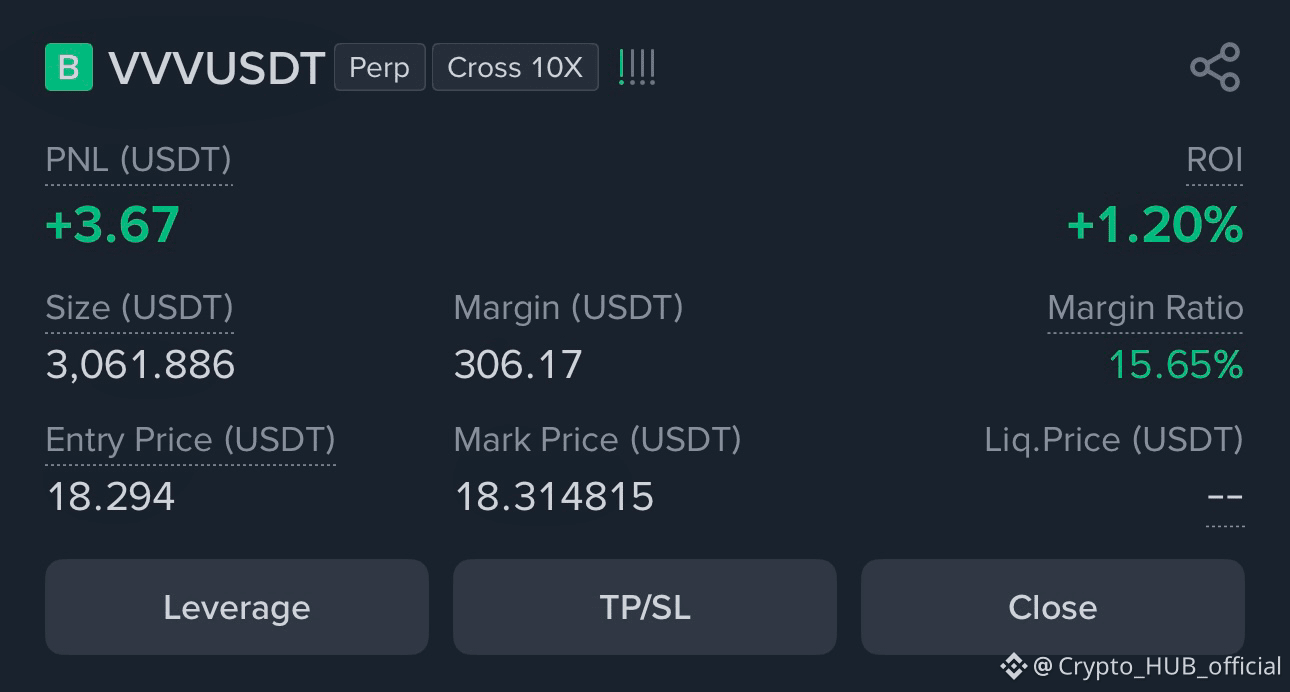
Task: Open the VVVUSDT symbol title
Action: pos(217,68)
